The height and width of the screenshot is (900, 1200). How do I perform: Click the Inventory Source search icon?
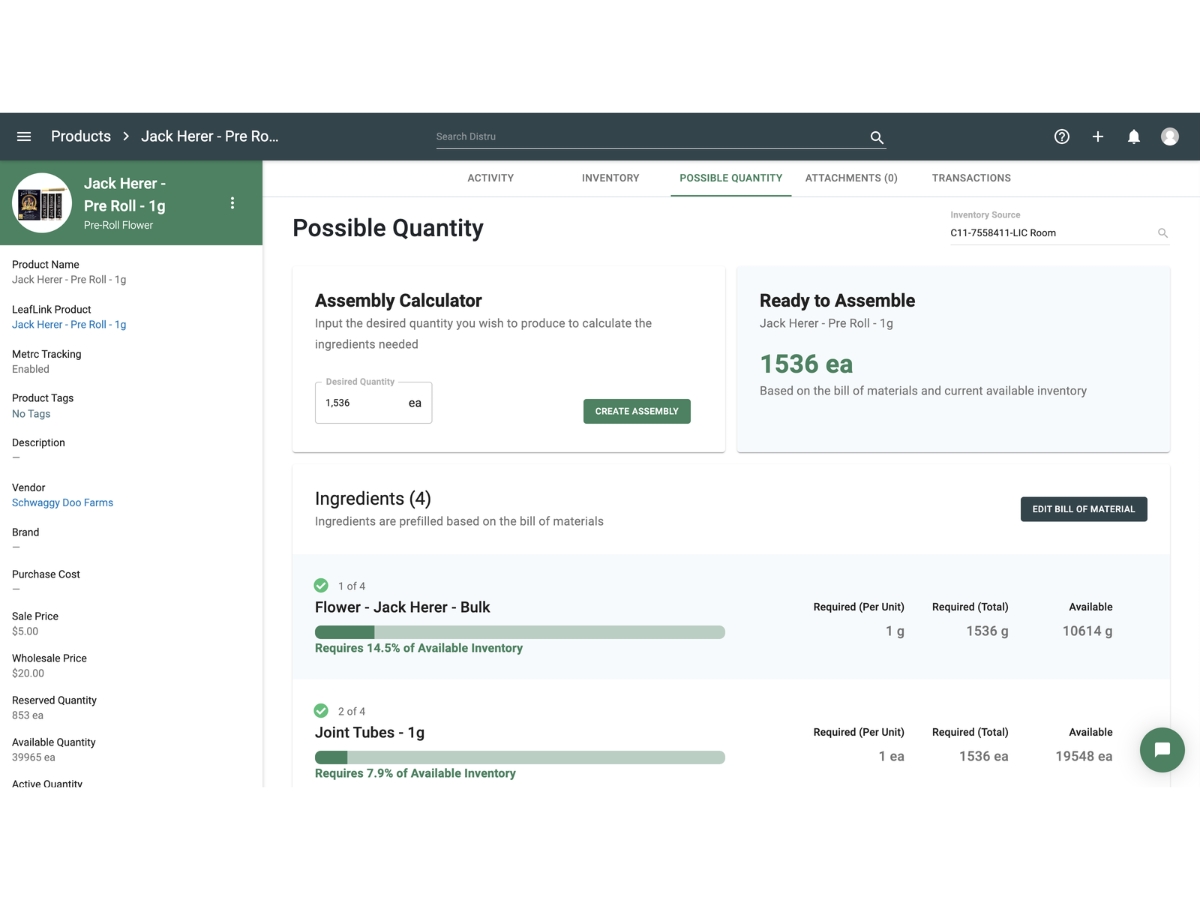click(1163, 233)
